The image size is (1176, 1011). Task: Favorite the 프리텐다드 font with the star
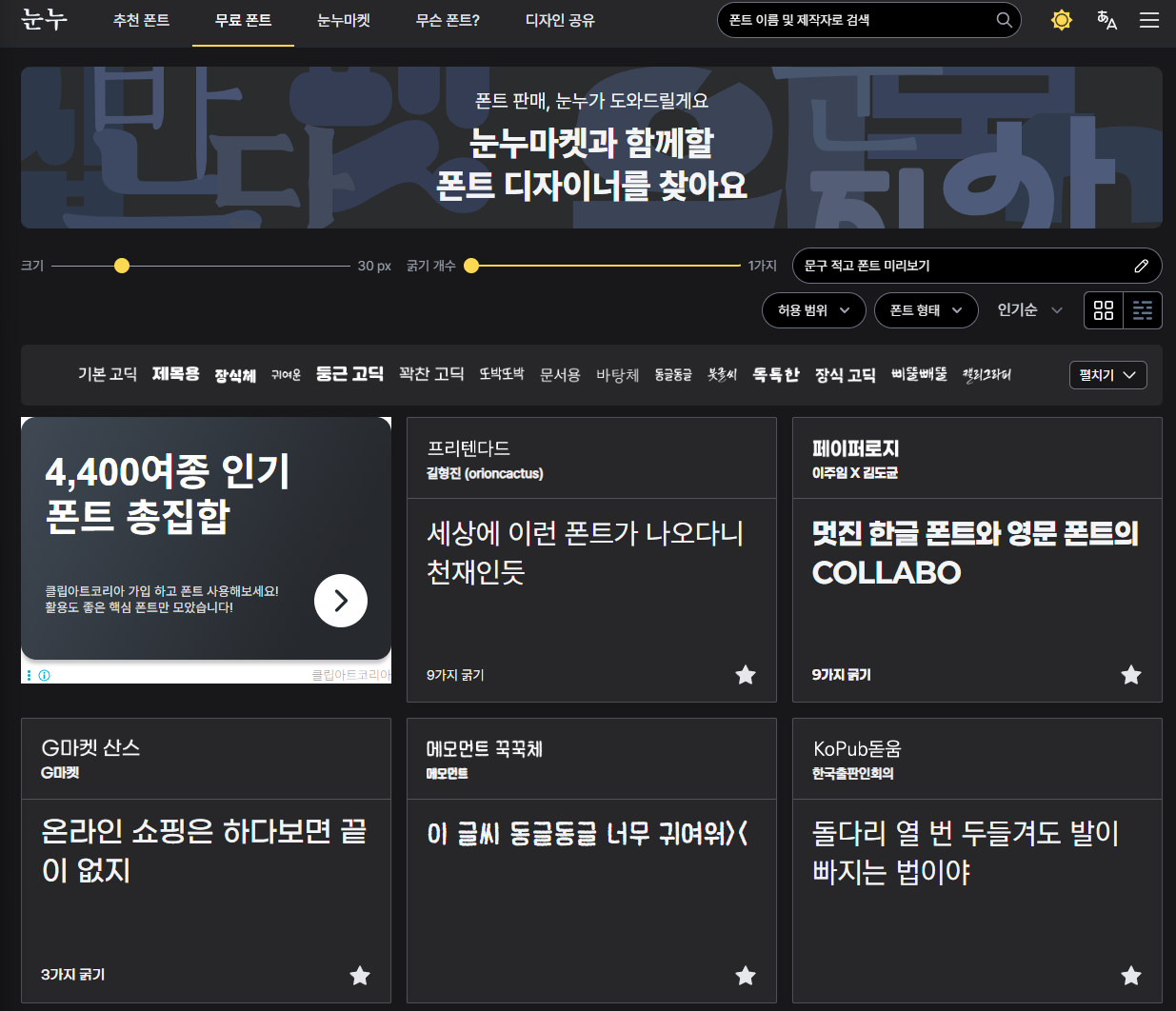[x=746, y=674]
